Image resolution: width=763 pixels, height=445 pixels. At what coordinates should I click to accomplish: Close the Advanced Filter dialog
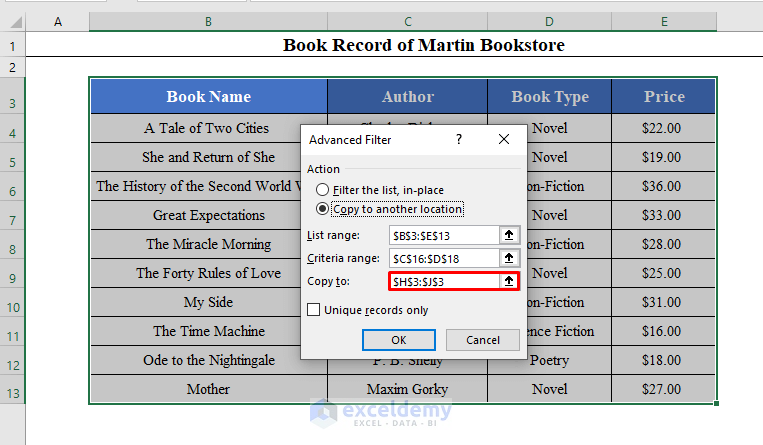(x=504, y=140)
